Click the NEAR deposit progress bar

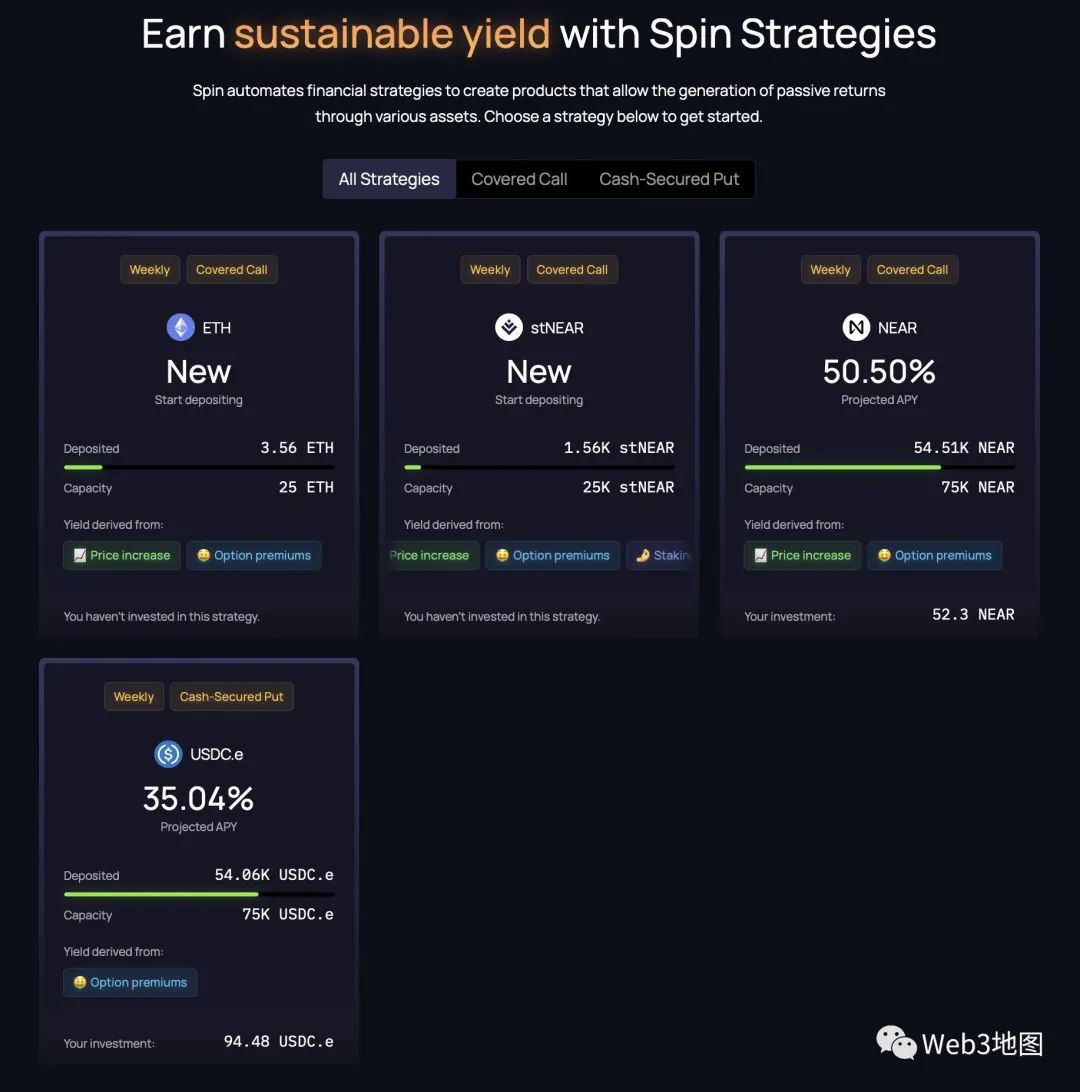point(879,467)
